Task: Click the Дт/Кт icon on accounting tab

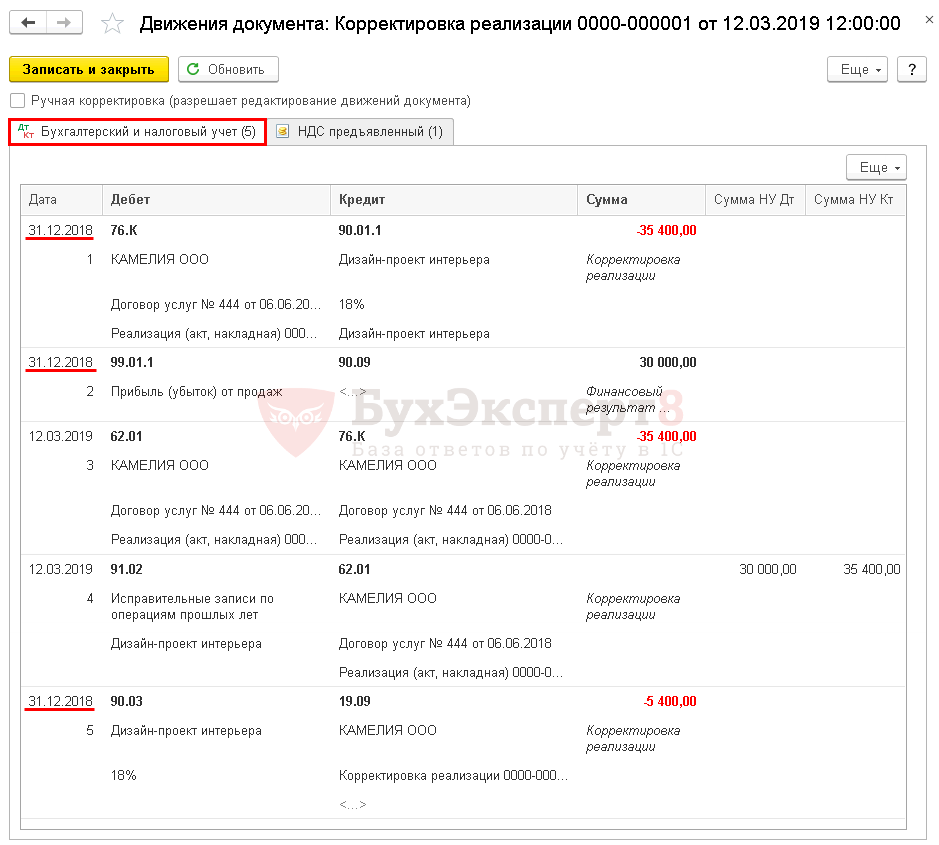Action: [x=26, y=132]
